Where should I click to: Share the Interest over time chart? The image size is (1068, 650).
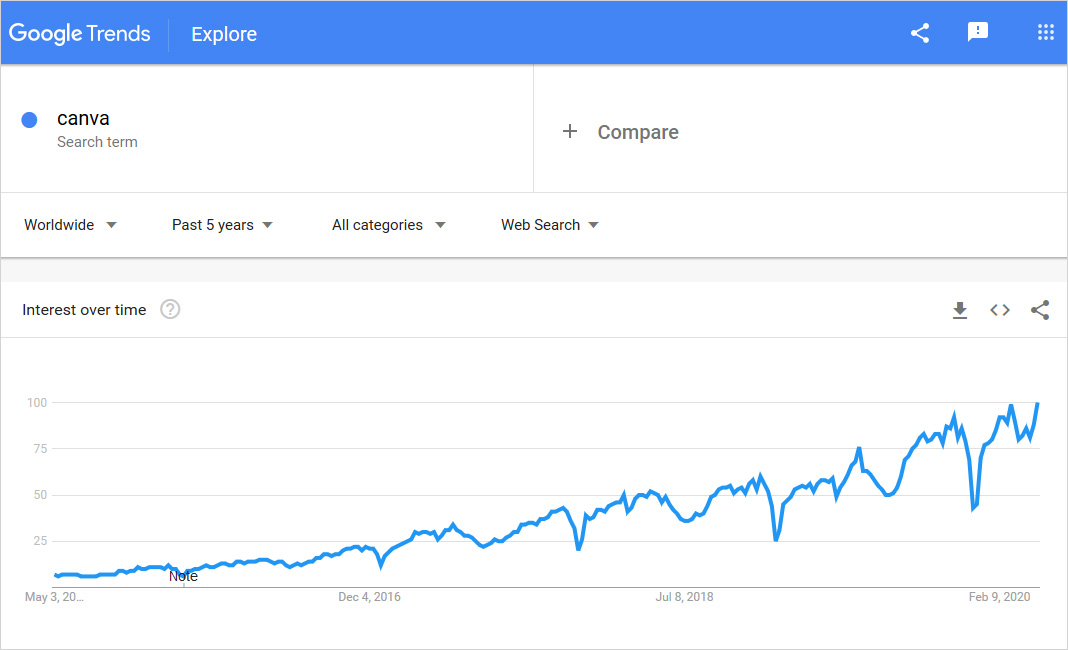[x=1039, y=310]
